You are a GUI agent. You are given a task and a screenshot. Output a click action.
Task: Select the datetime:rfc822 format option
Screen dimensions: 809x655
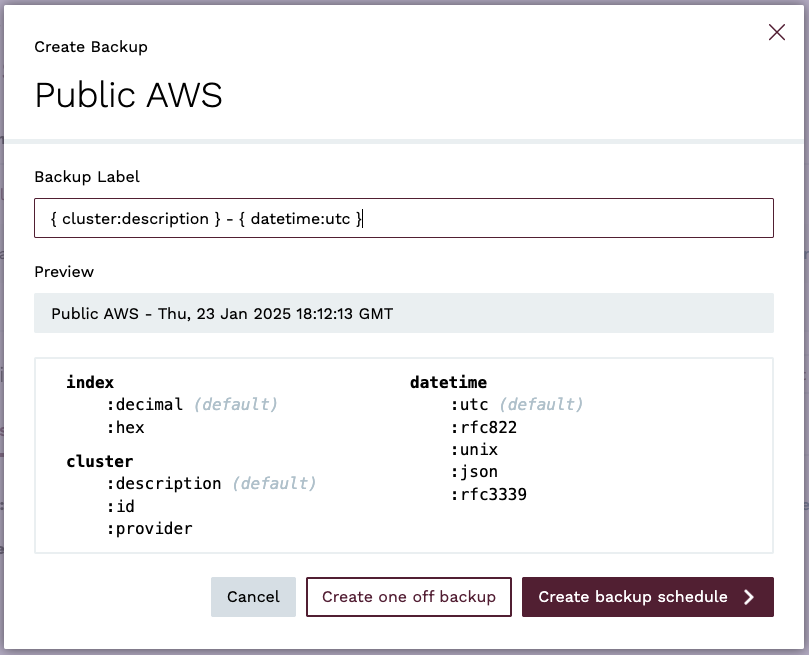[482, 427]
